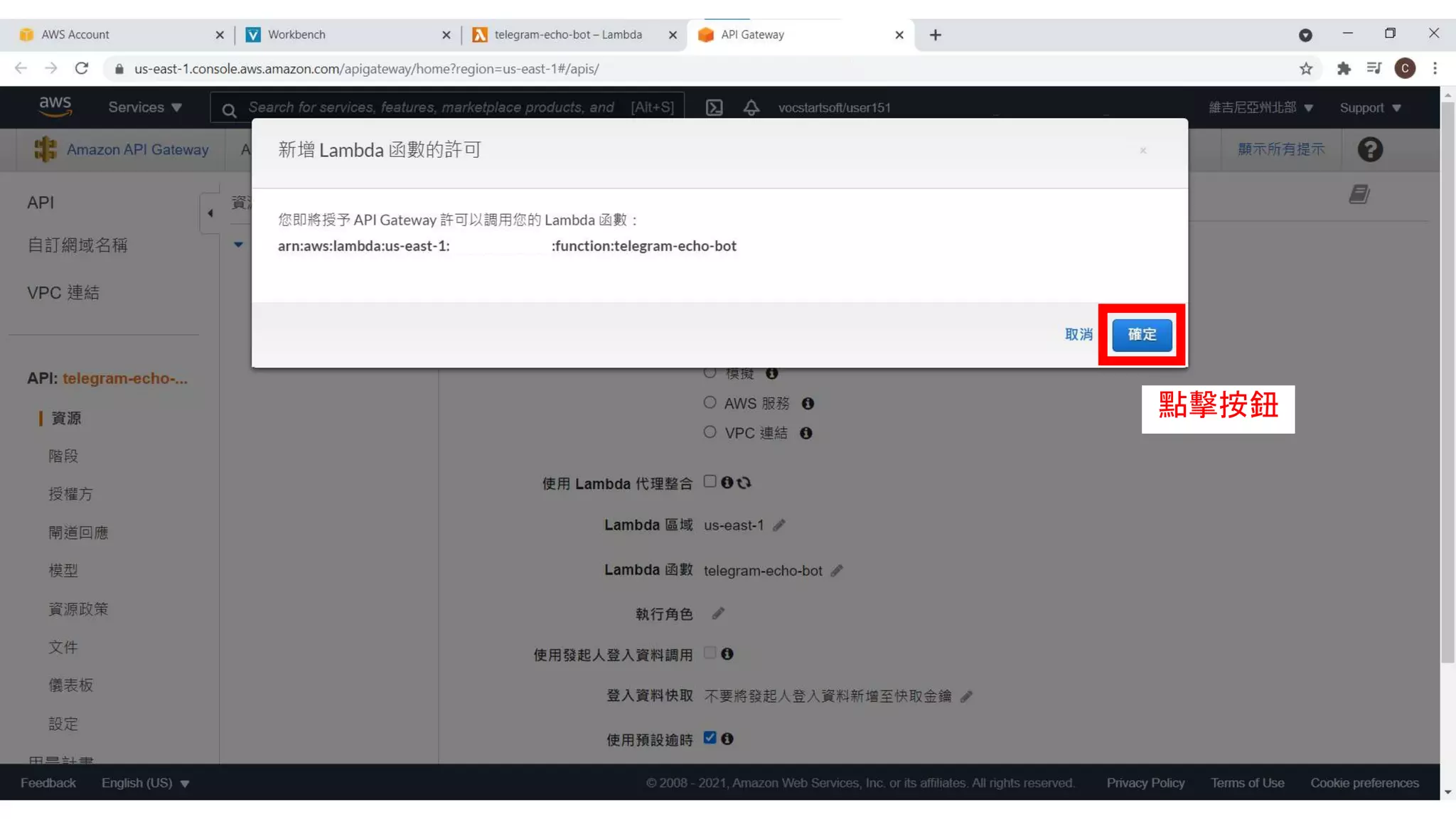
Task: Open 自訂網域名稱 in the sidebar
Action: point(77,245)
